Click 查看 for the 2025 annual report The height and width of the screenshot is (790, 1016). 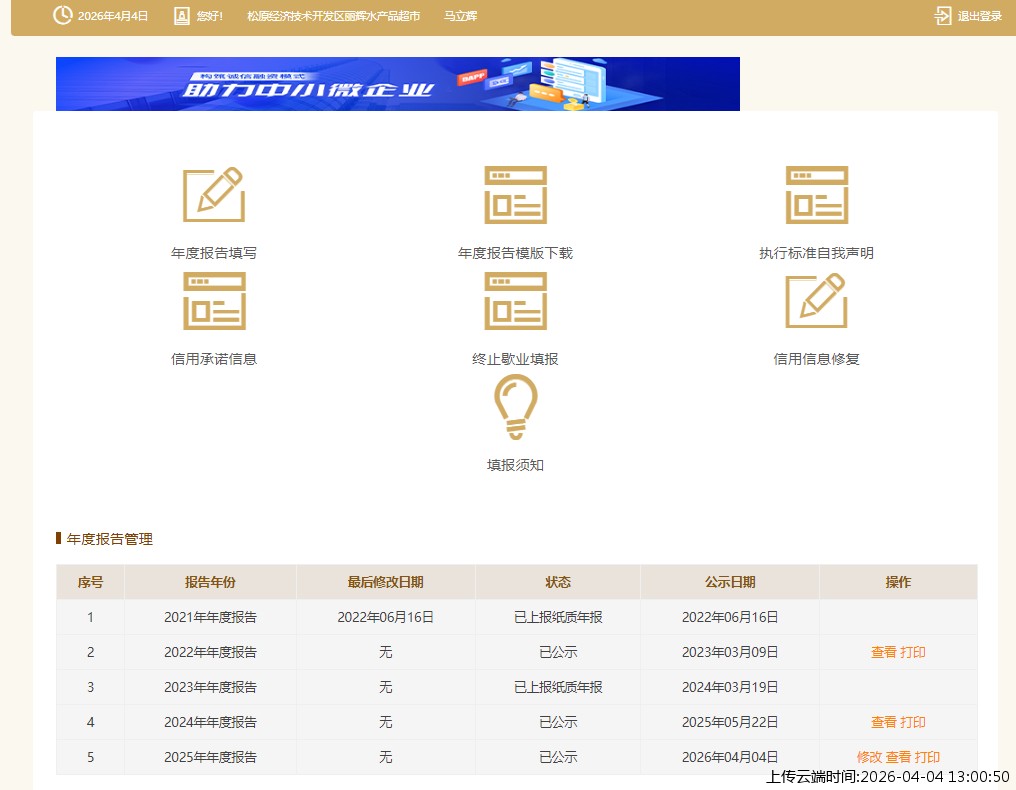pos(898,757)
